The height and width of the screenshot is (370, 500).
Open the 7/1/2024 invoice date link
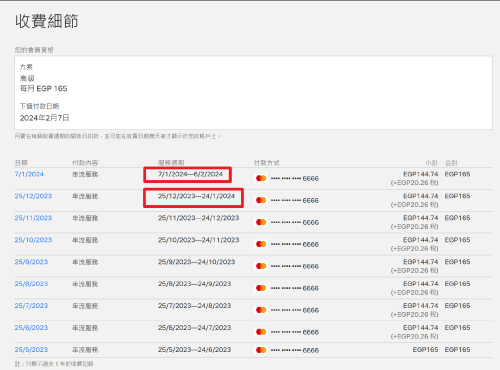(x=29, y=174)
